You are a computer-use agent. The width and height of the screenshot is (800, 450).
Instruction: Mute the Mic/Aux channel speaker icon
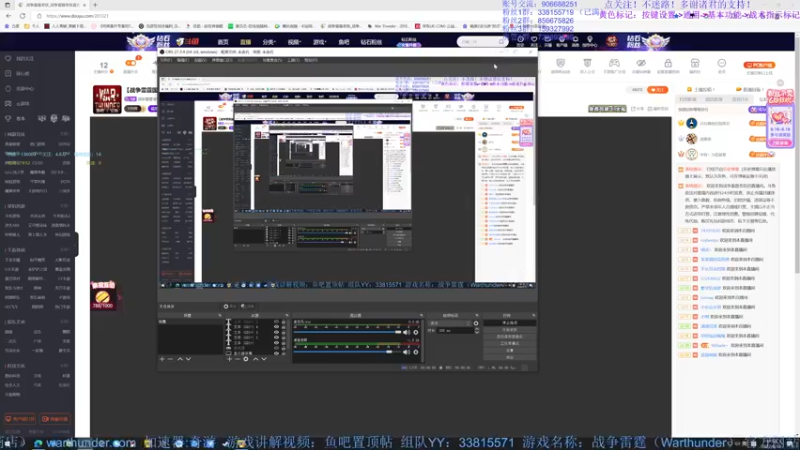(406, 332)
